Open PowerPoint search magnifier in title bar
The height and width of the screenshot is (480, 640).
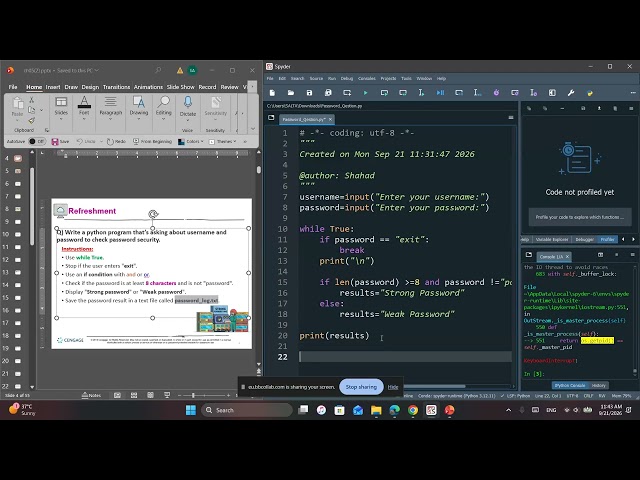(158, 70)
